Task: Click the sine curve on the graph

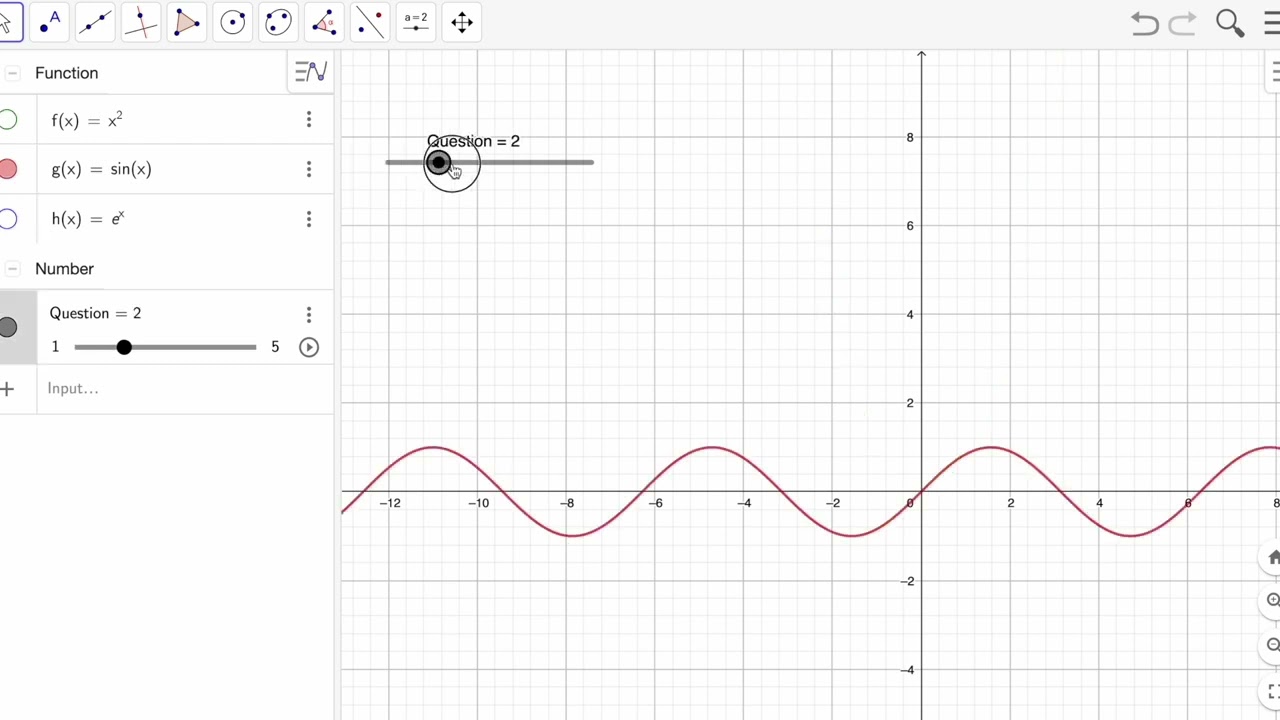Action: click(x=991, y=448)
